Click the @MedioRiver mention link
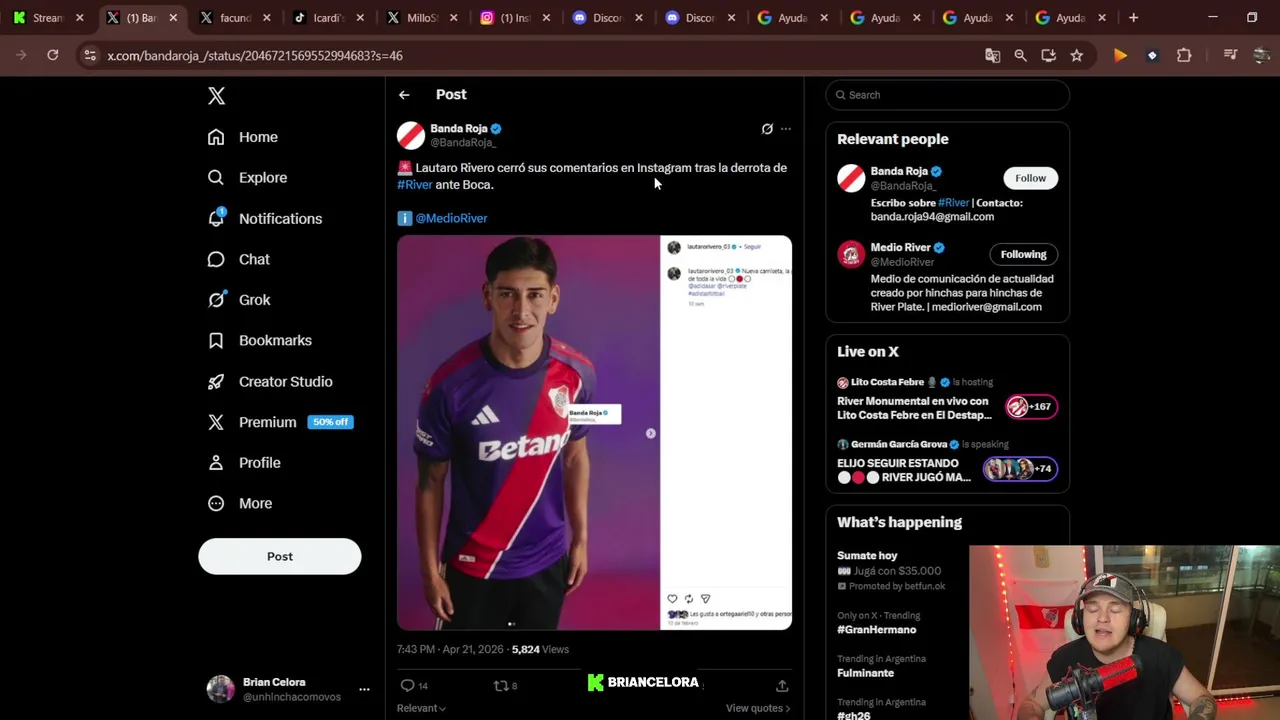Viewport: 1280px width, 720px height. pos(451,218)
